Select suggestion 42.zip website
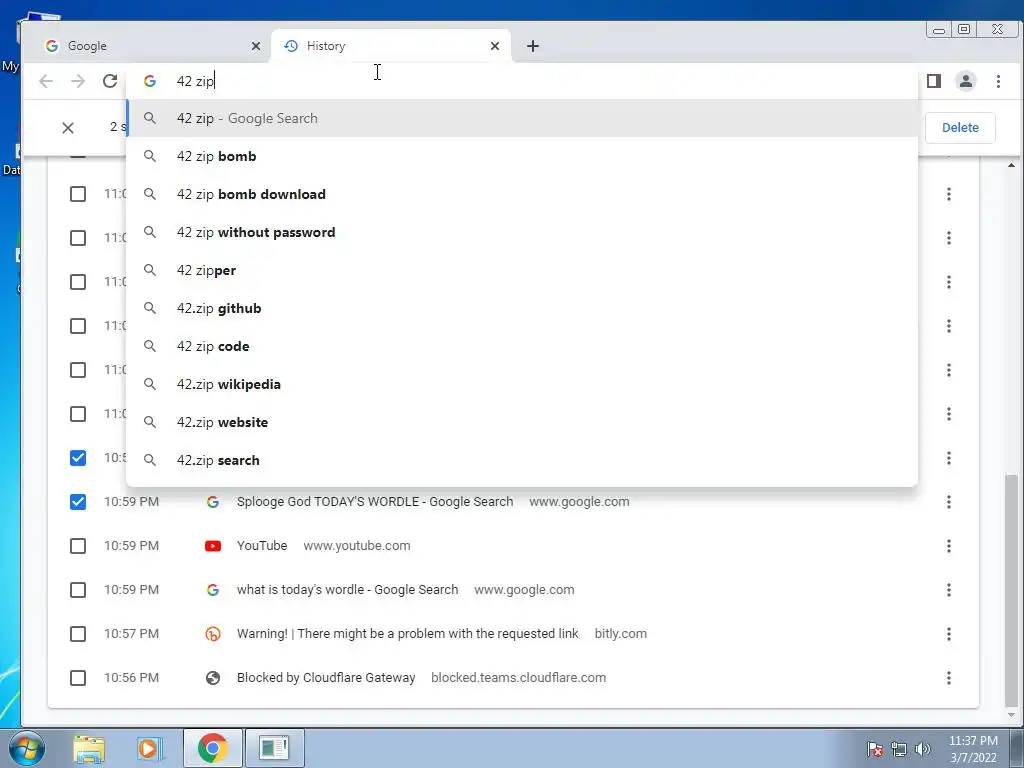The image size is (1024, 768). click(522, 422)
